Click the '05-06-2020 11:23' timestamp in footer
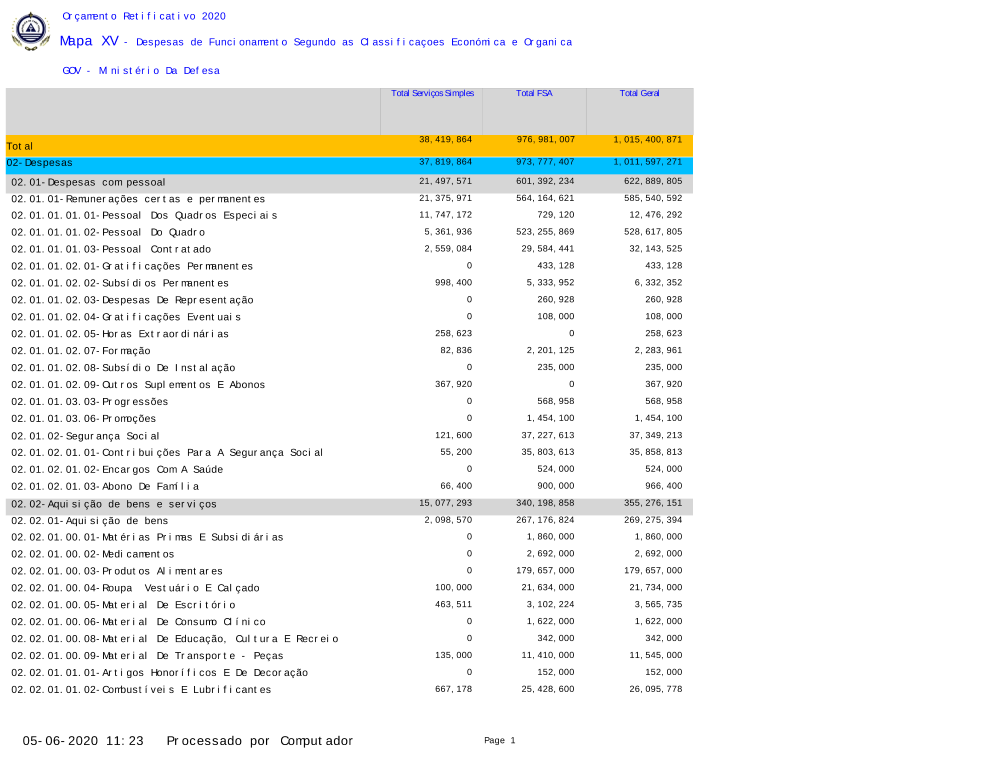 coord(84,741)
